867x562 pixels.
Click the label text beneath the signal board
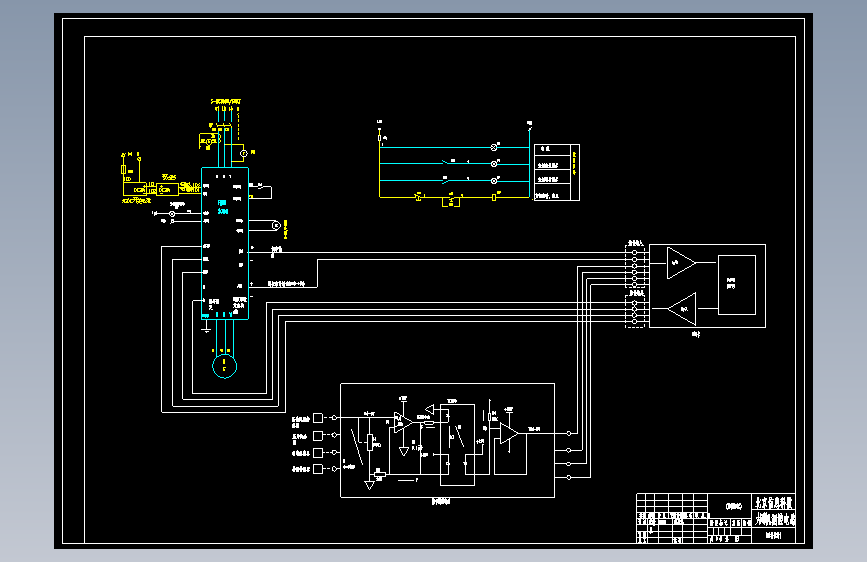click(441, 502)
